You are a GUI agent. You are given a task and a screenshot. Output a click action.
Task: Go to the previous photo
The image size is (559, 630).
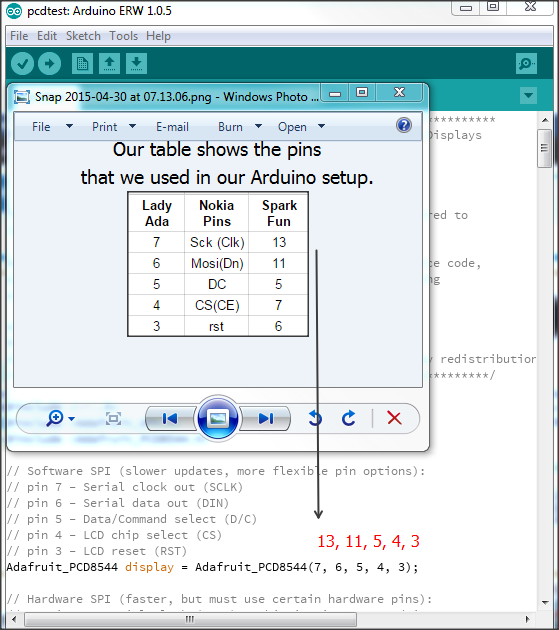pyautogui.click(x=170, y=419)
